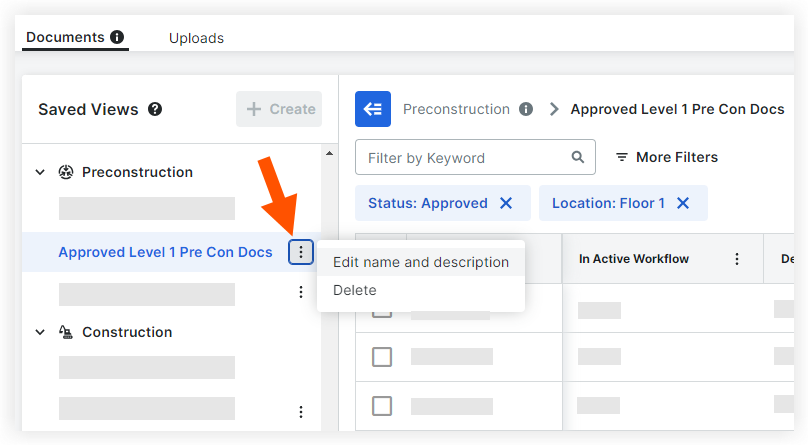Click the search magnifier icon in filter box
Screen dimensions: 809x446
tap(577, 157)
